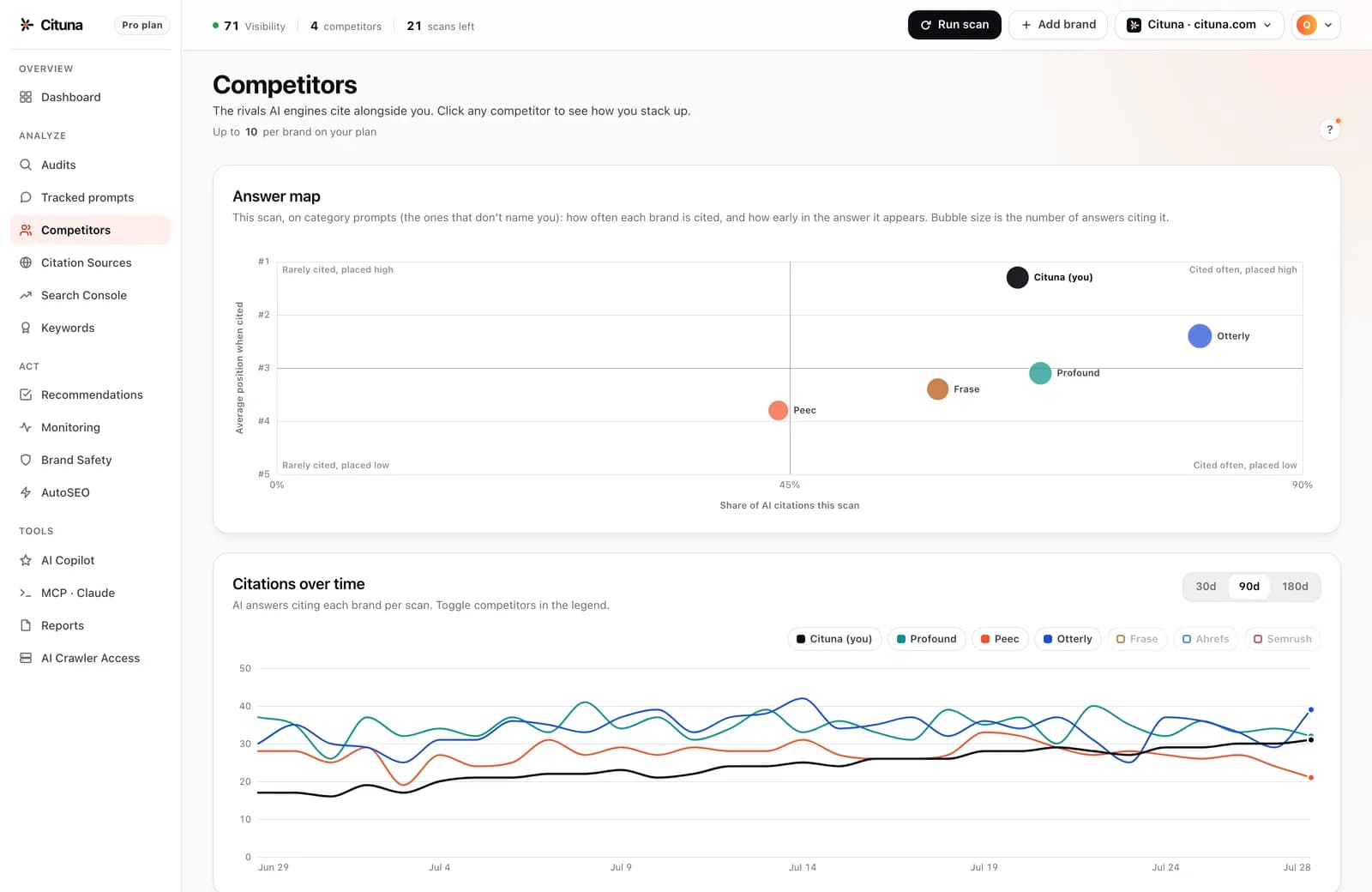Click the AI Crawler Access server icon
The height and width of the screenshot is (892, 1372).
(x=26, y=658)
